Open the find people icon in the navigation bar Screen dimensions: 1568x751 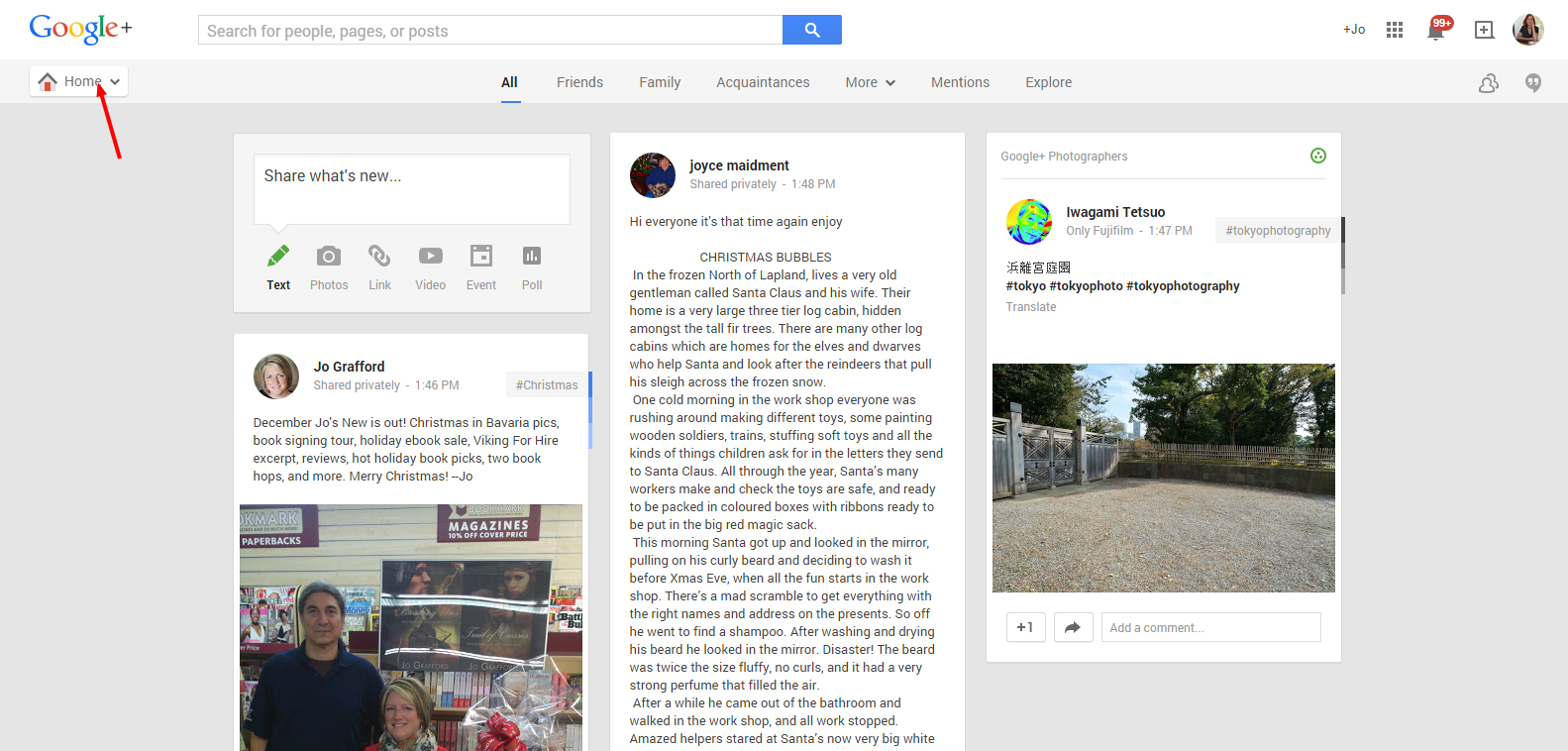pyautogui.click(x=1489, y=83)
